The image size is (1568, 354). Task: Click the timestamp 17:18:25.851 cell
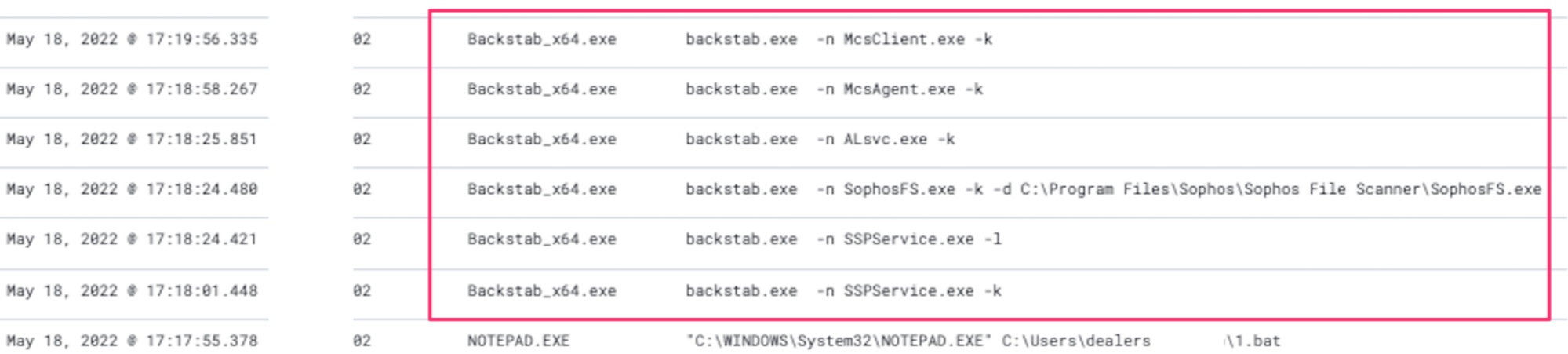(132, 139)
